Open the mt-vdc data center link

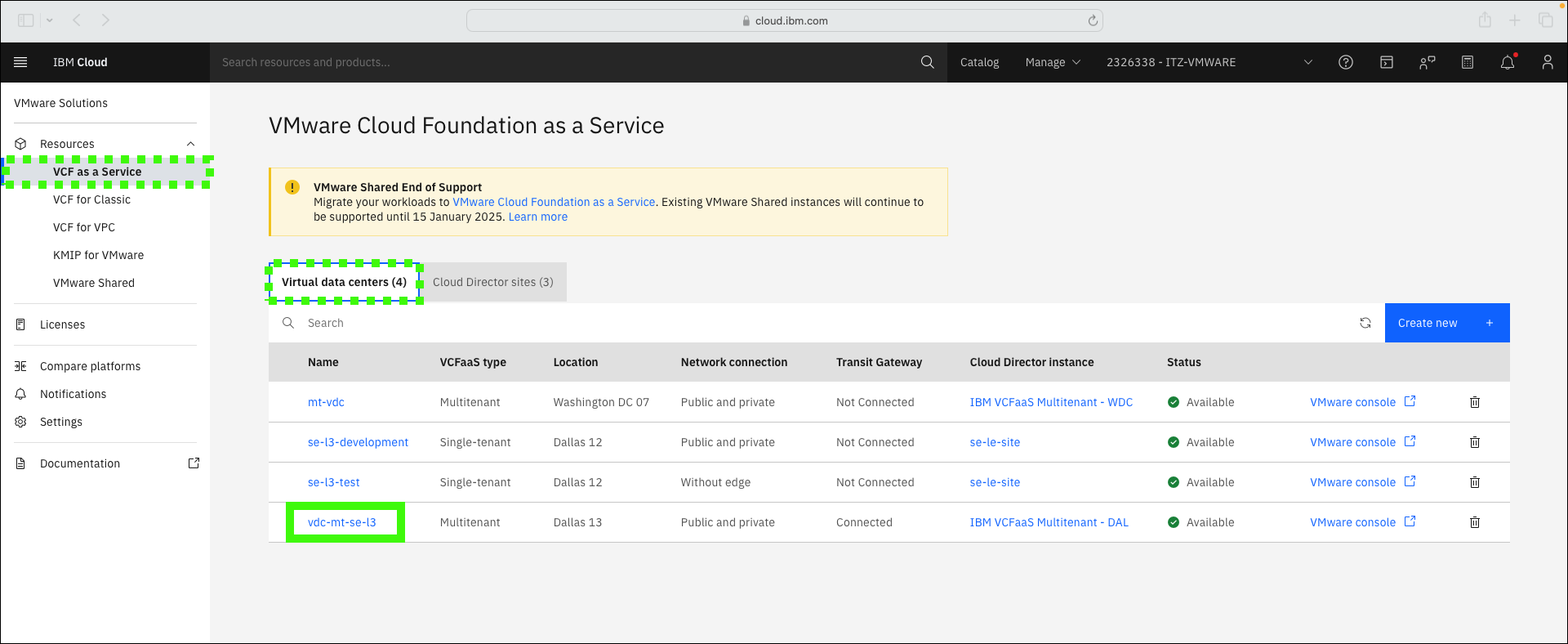326,402
